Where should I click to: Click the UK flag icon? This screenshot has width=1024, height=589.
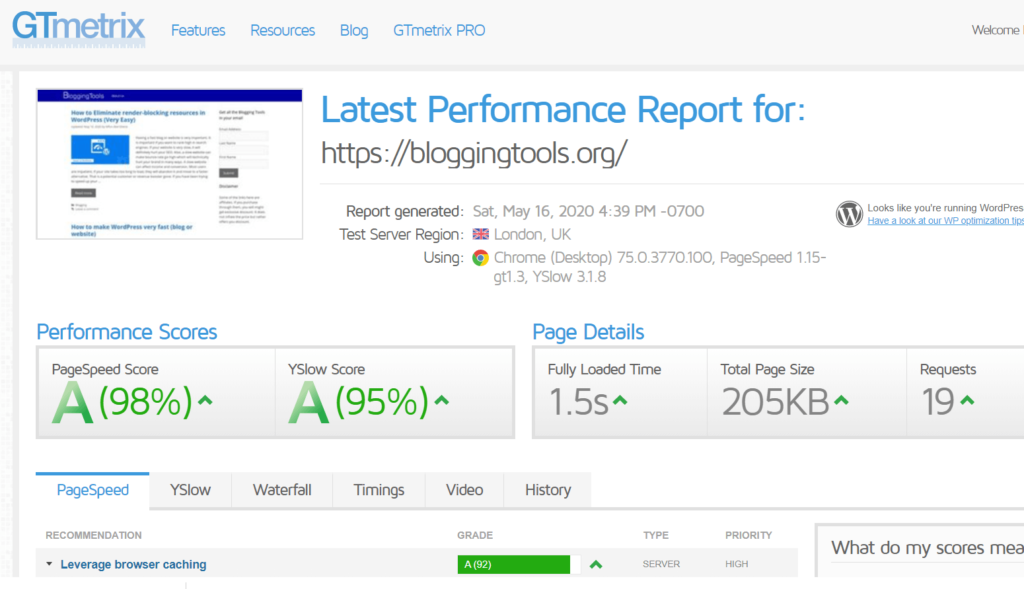point(481,234)
